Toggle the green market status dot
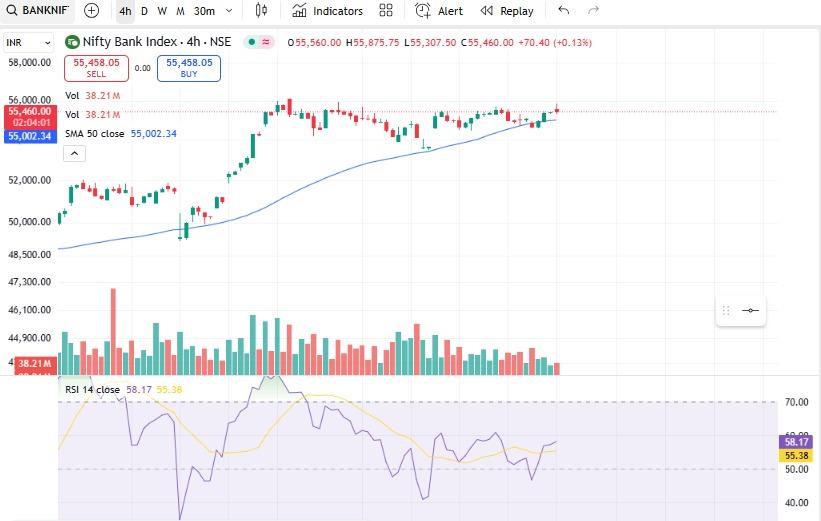Viewport: 821px width, 521px height. pos(252,42)
